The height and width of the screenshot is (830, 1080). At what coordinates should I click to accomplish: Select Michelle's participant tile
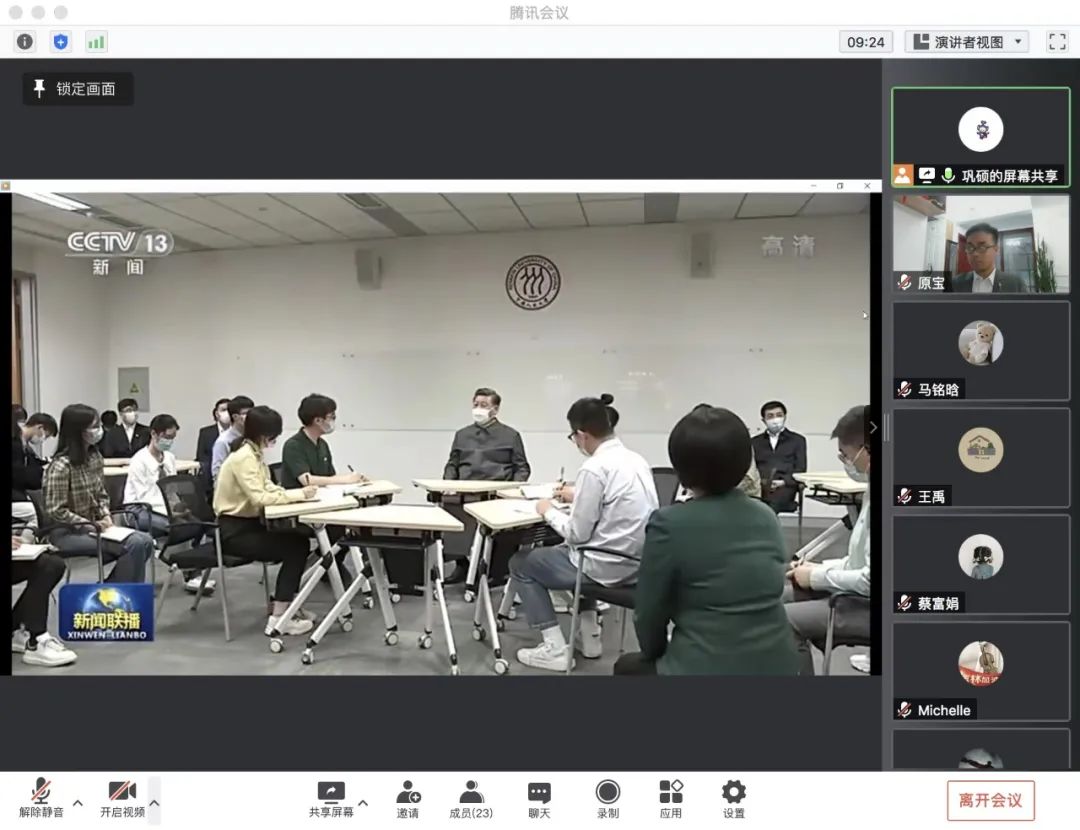pyautogui.click(x=981, y=671)
